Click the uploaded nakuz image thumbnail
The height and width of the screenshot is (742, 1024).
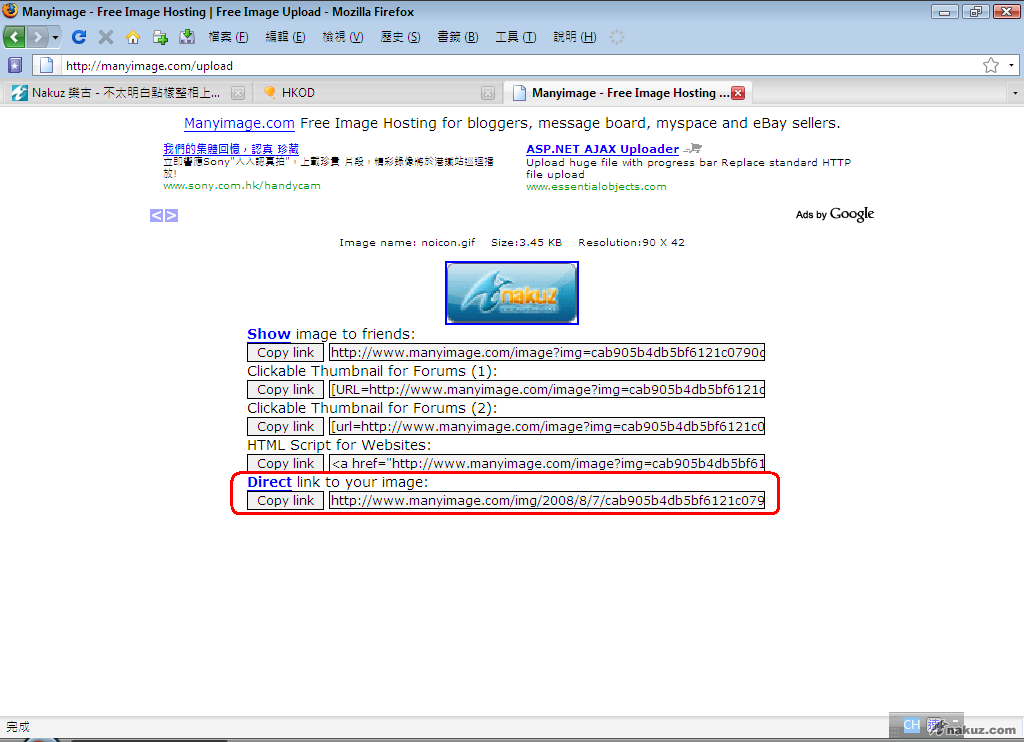(512, 293)
